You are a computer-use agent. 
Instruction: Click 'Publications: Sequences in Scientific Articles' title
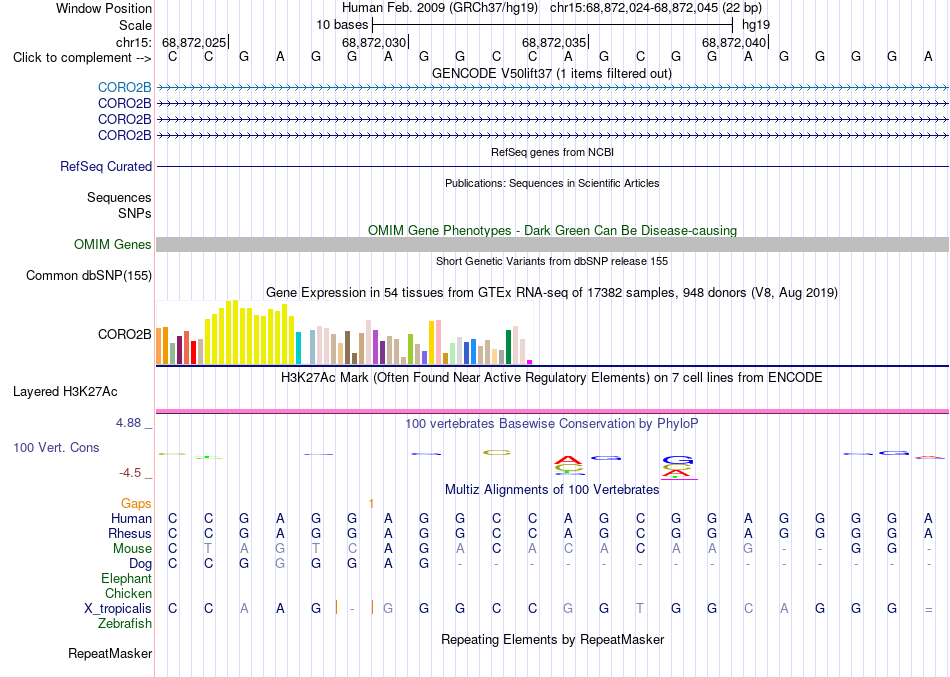coord(552,183)
